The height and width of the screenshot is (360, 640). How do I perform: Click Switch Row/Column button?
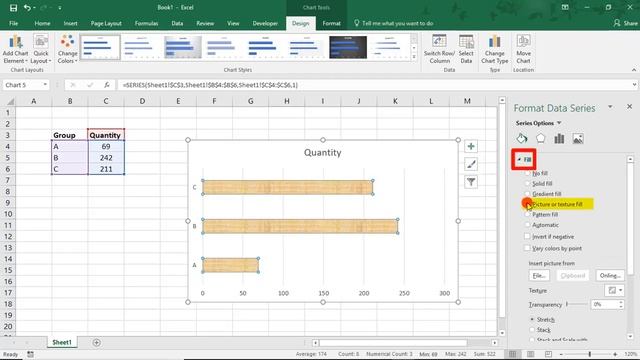pyautogui.click(x=439, y=49)
